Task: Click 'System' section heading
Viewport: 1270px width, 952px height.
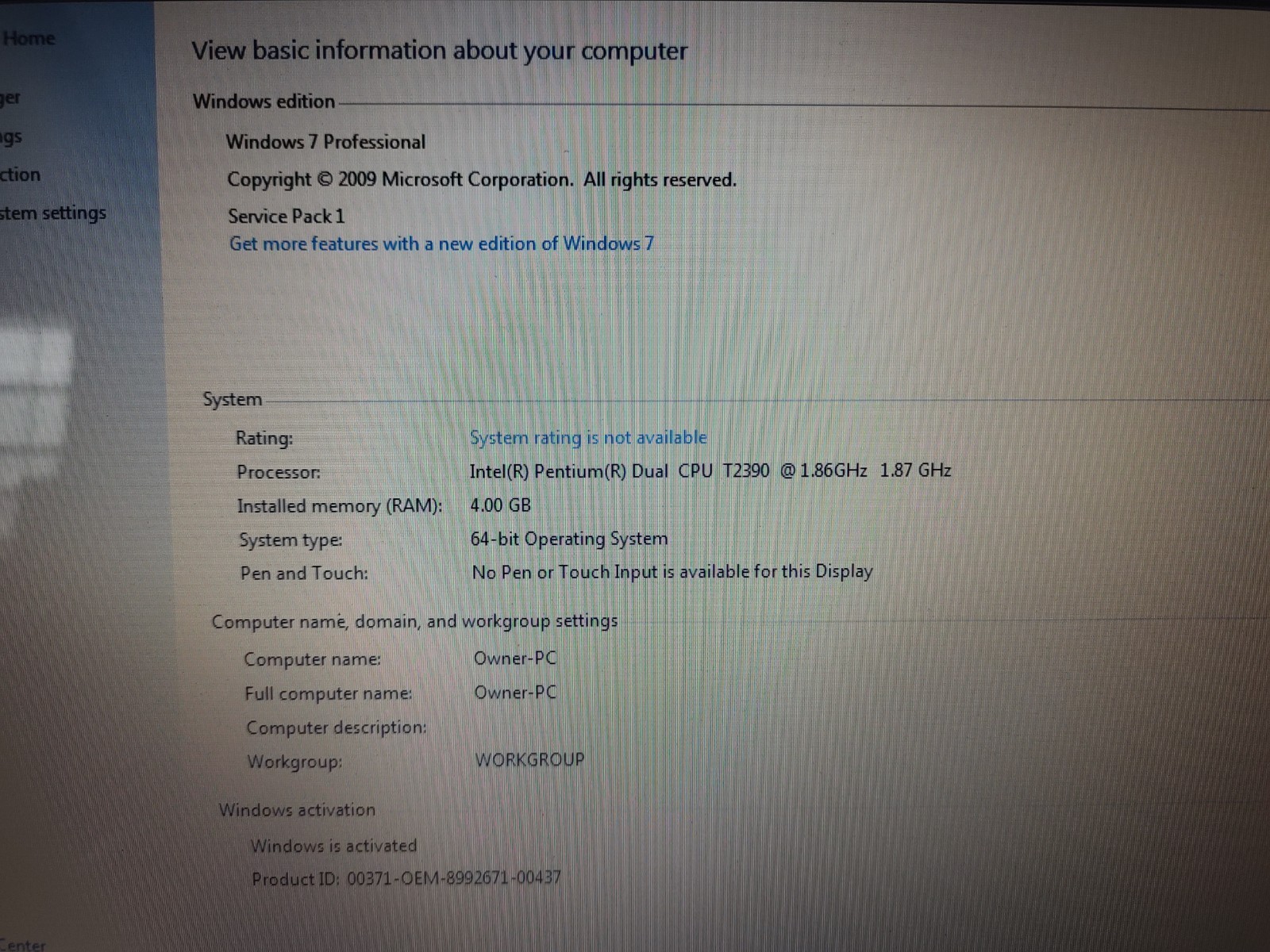Action: point(232,399)
